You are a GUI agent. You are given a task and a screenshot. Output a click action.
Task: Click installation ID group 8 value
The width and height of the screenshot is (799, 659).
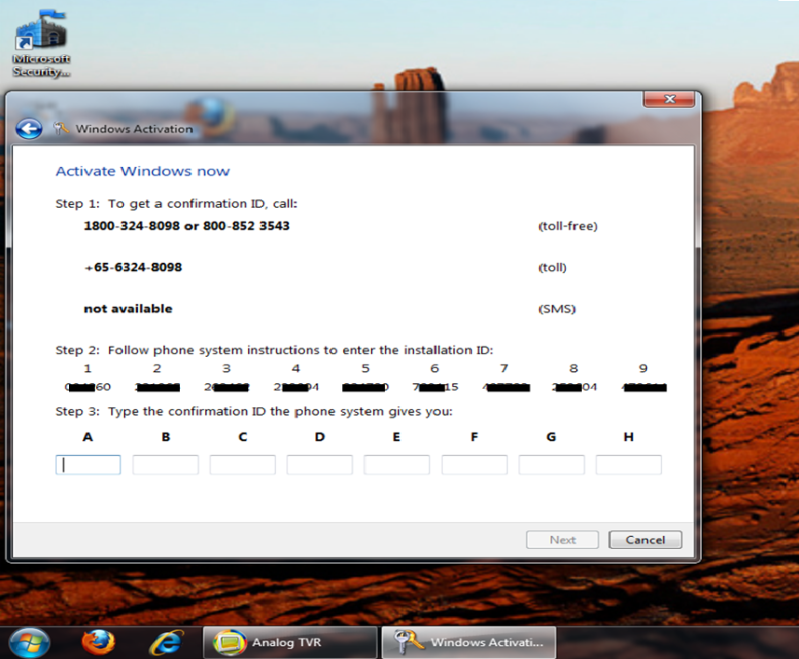[574, 387]
